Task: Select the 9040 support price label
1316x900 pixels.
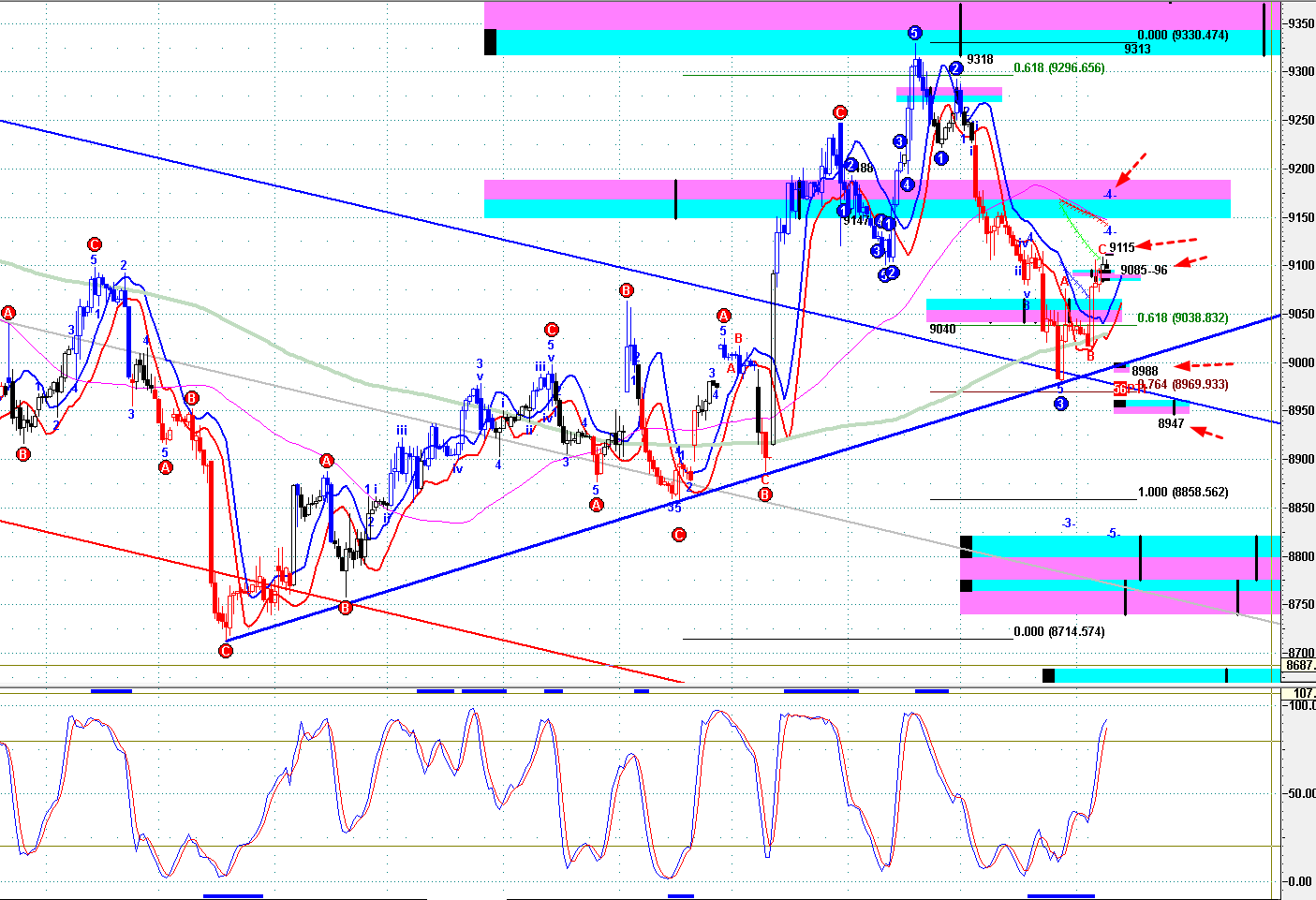Action: [x=942, y=330]
